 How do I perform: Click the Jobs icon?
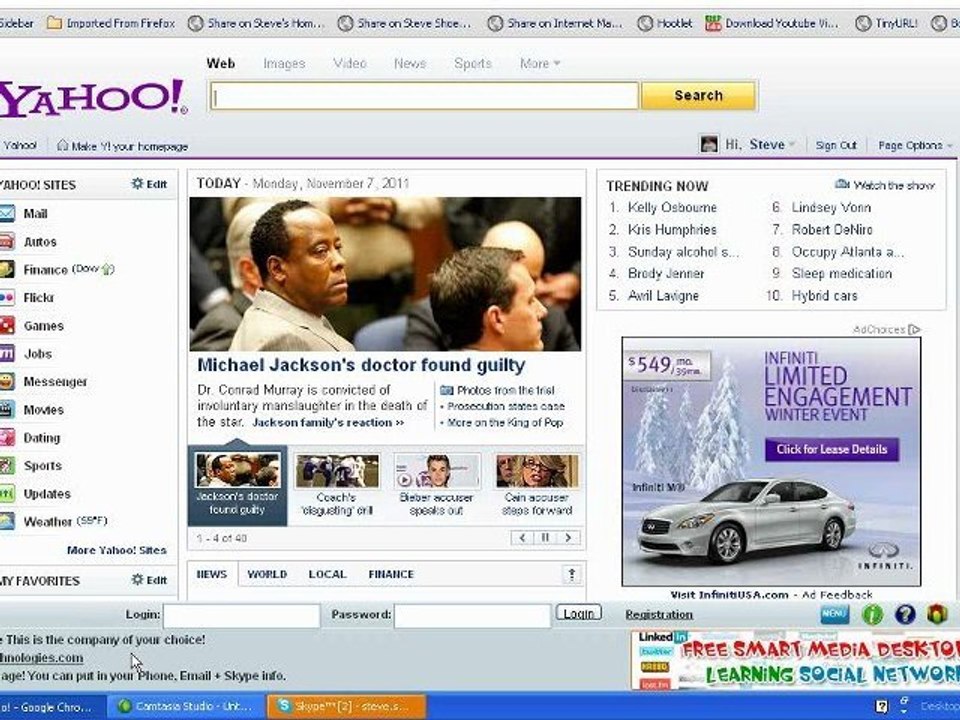pyautogui.click(x=7, y=354)
